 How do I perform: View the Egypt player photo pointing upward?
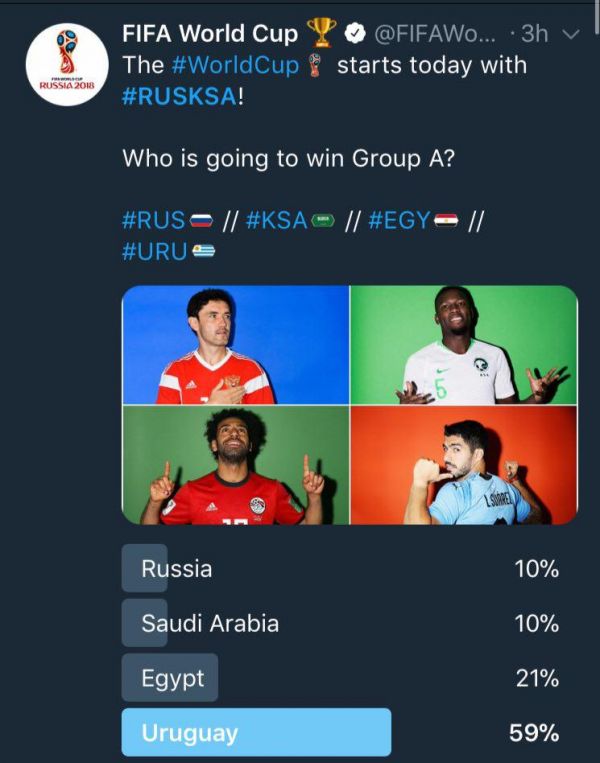[235, 465]
